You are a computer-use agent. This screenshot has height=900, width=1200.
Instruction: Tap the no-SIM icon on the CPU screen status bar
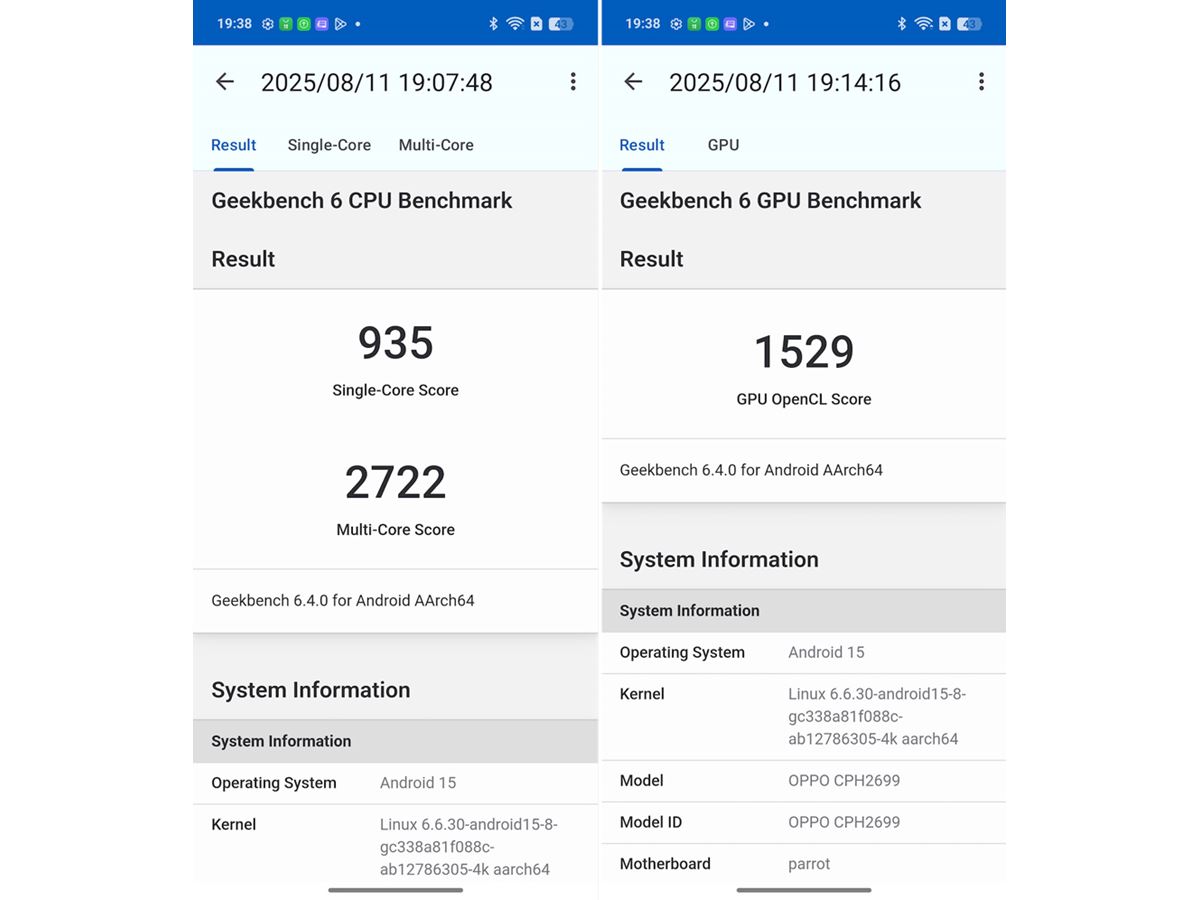point(537,23)
